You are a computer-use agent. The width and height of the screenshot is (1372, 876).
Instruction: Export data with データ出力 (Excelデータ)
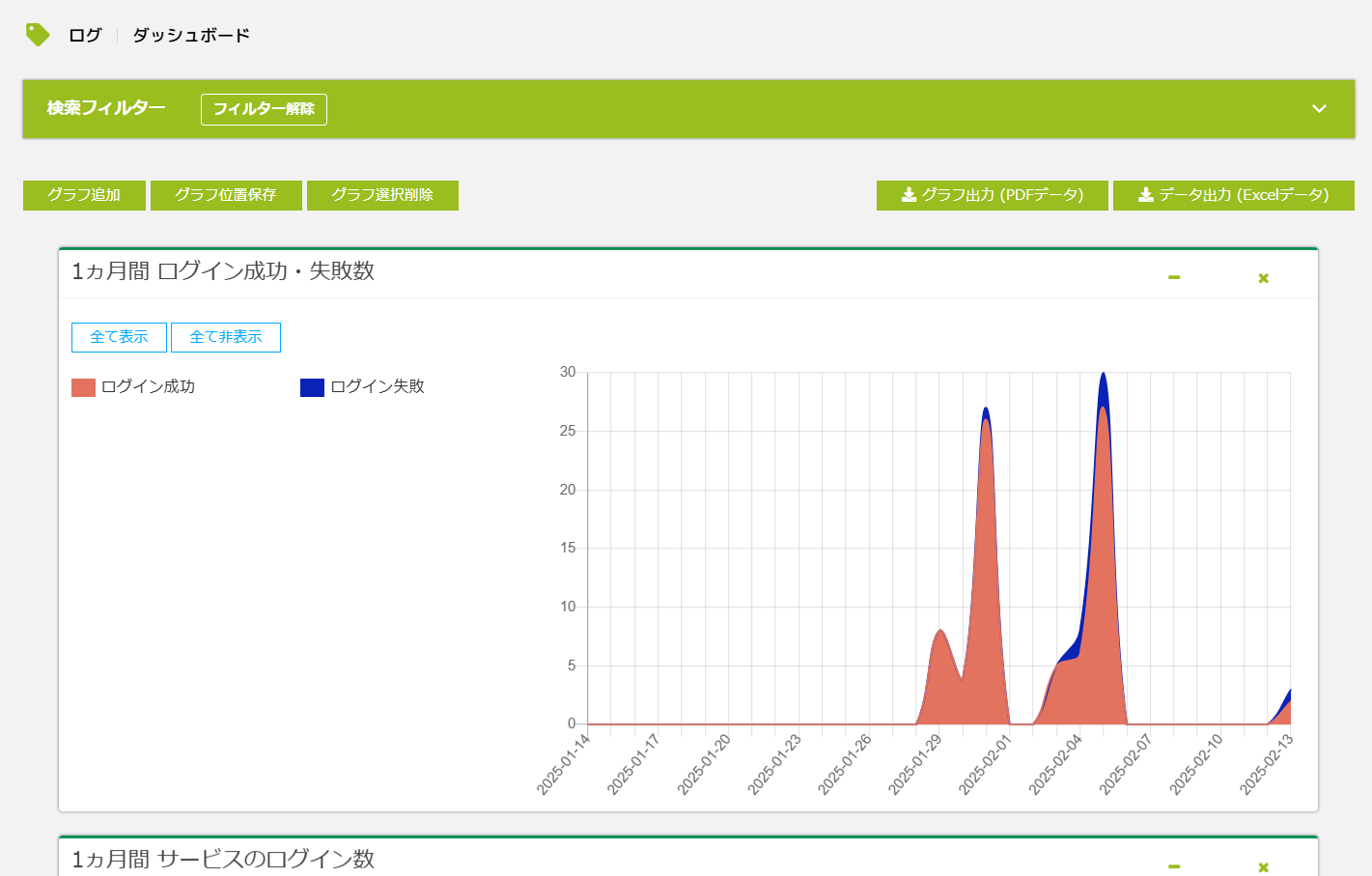coord(1233,195)
